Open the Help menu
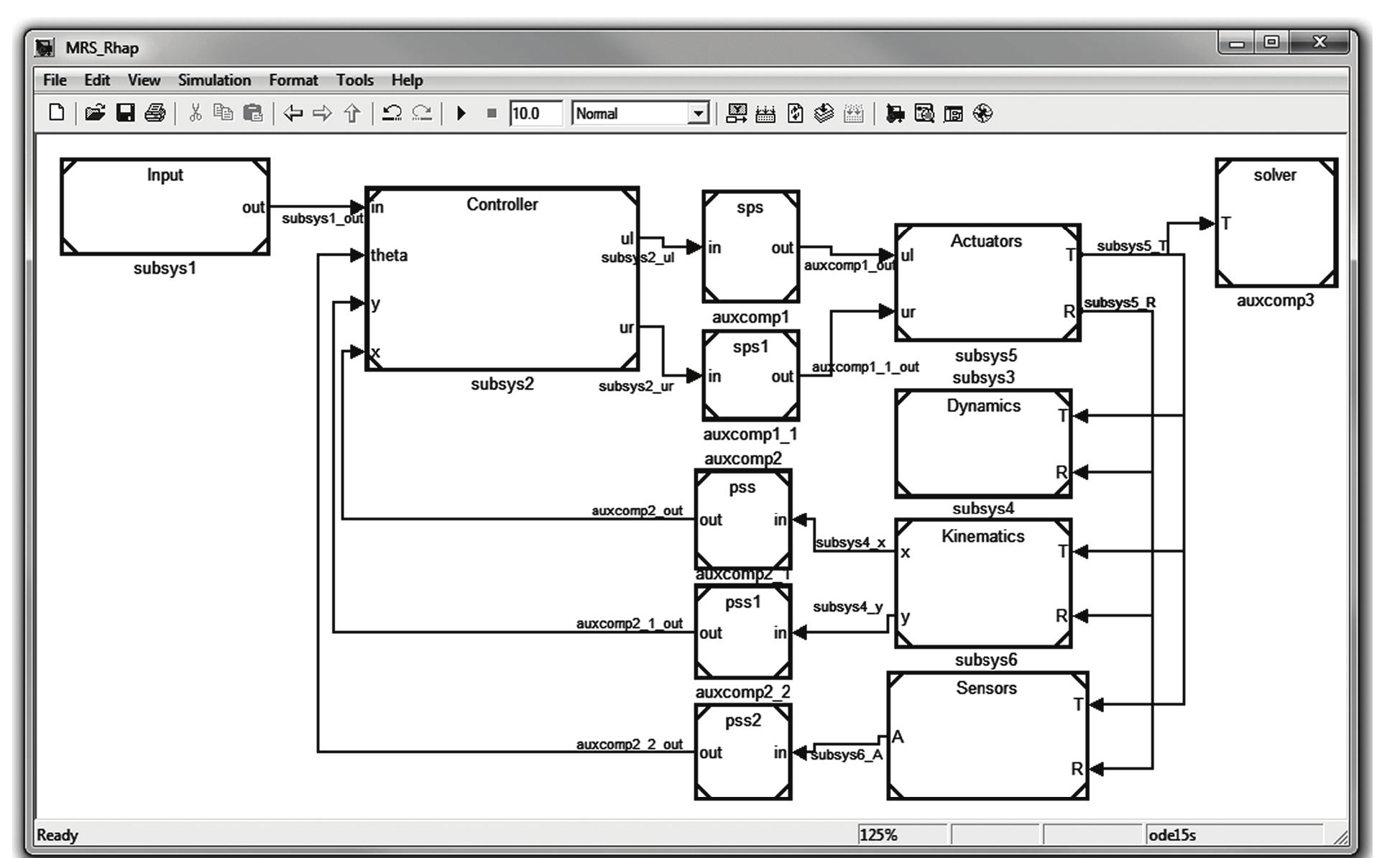Screen dimensions: 1400x858 click(x=407, y=80)
